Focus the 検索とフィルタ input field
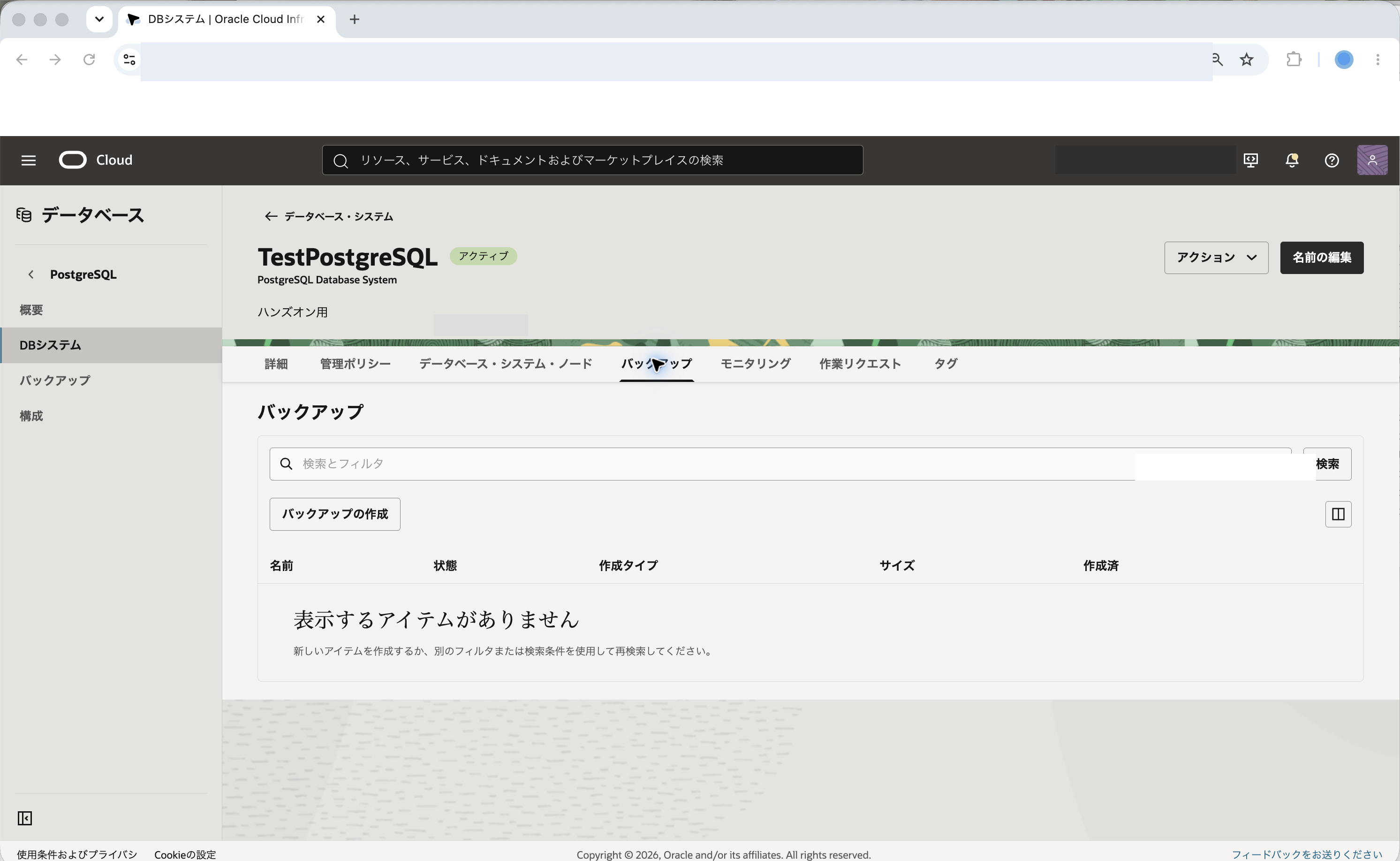This screenshot has height=861, width=1400. [x=779, y=464]
